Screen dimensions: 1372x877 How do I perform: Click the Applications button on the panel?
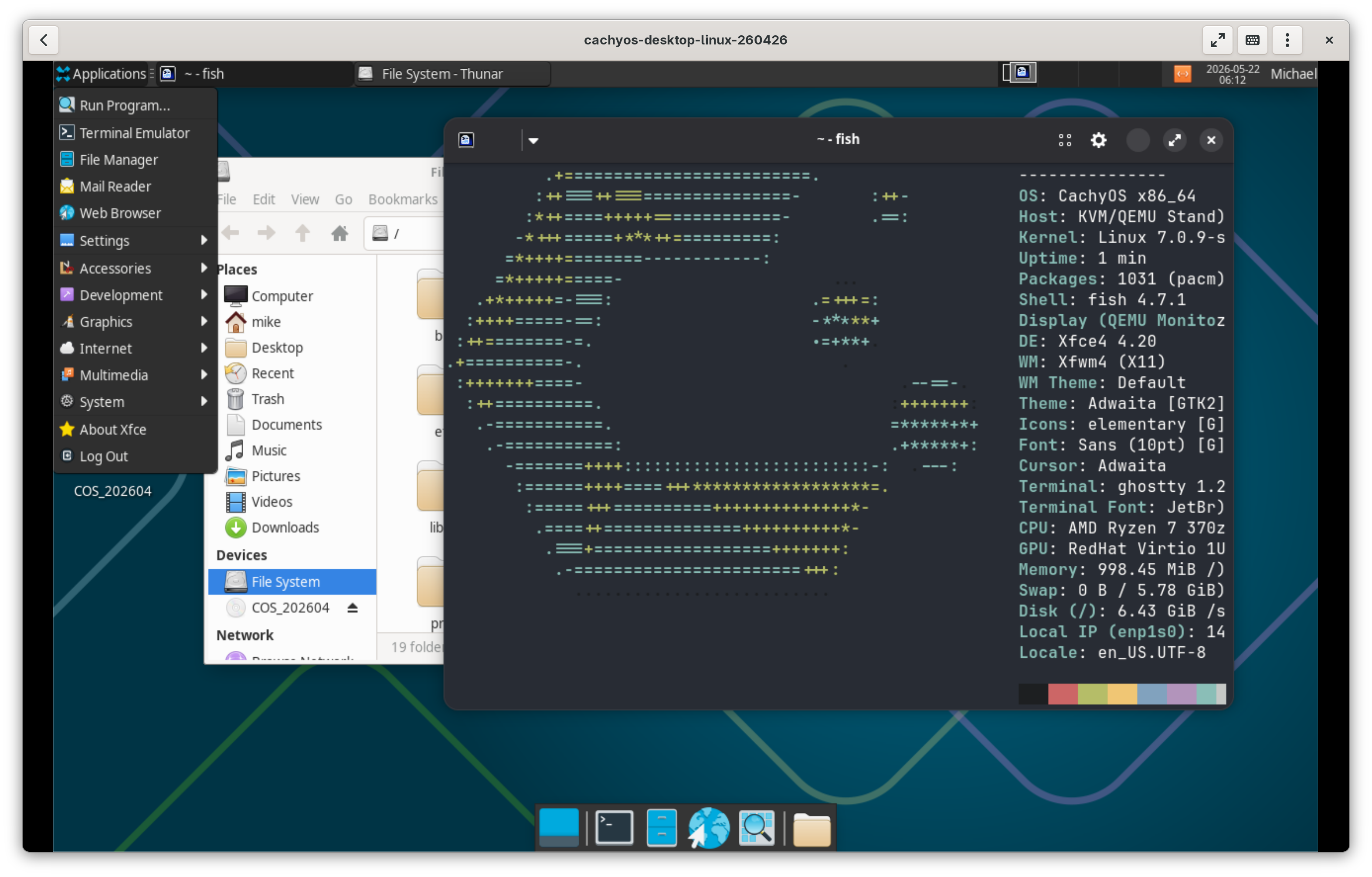coord(102,74)
